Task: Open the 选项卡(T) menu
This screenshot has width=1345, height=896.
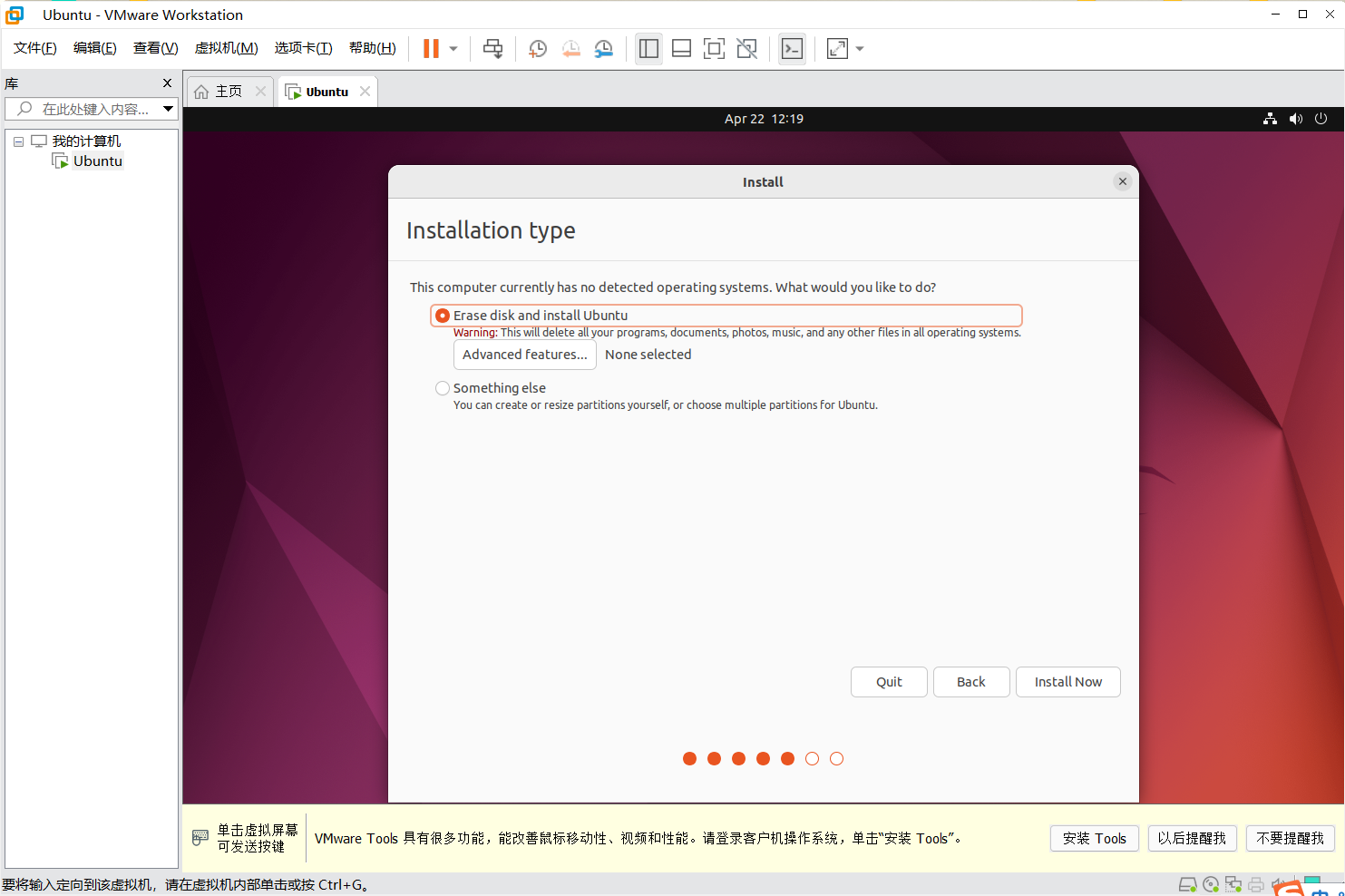Action: [303, 48]
